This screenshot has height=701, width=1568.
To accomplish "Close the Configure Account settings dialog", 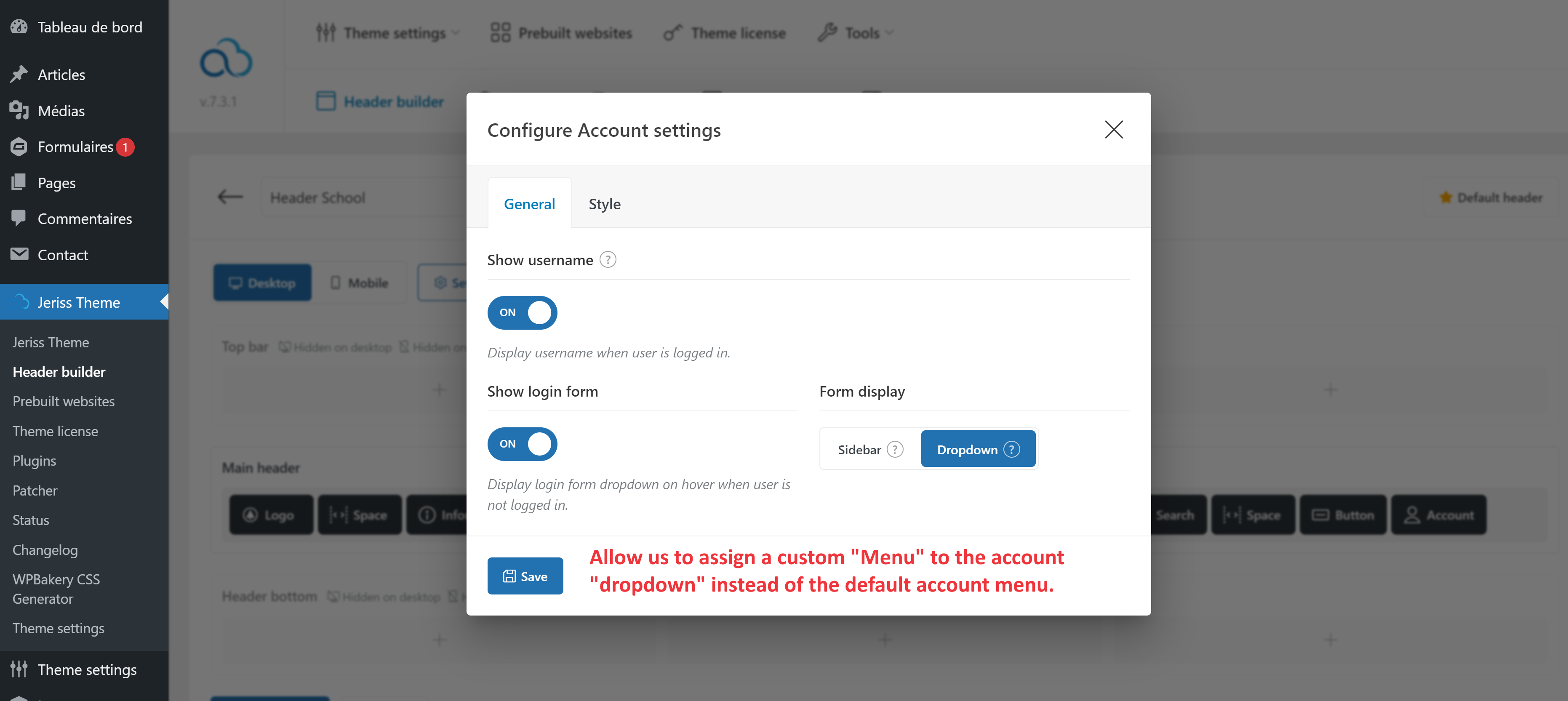I will [1113, 129].
